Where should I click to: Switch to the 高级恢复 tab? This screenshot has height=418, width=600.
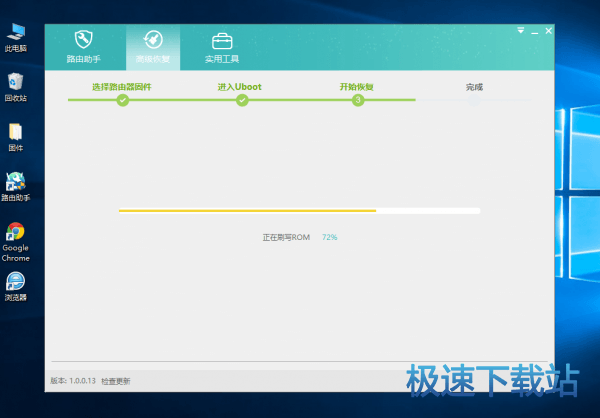coord(153,47)
